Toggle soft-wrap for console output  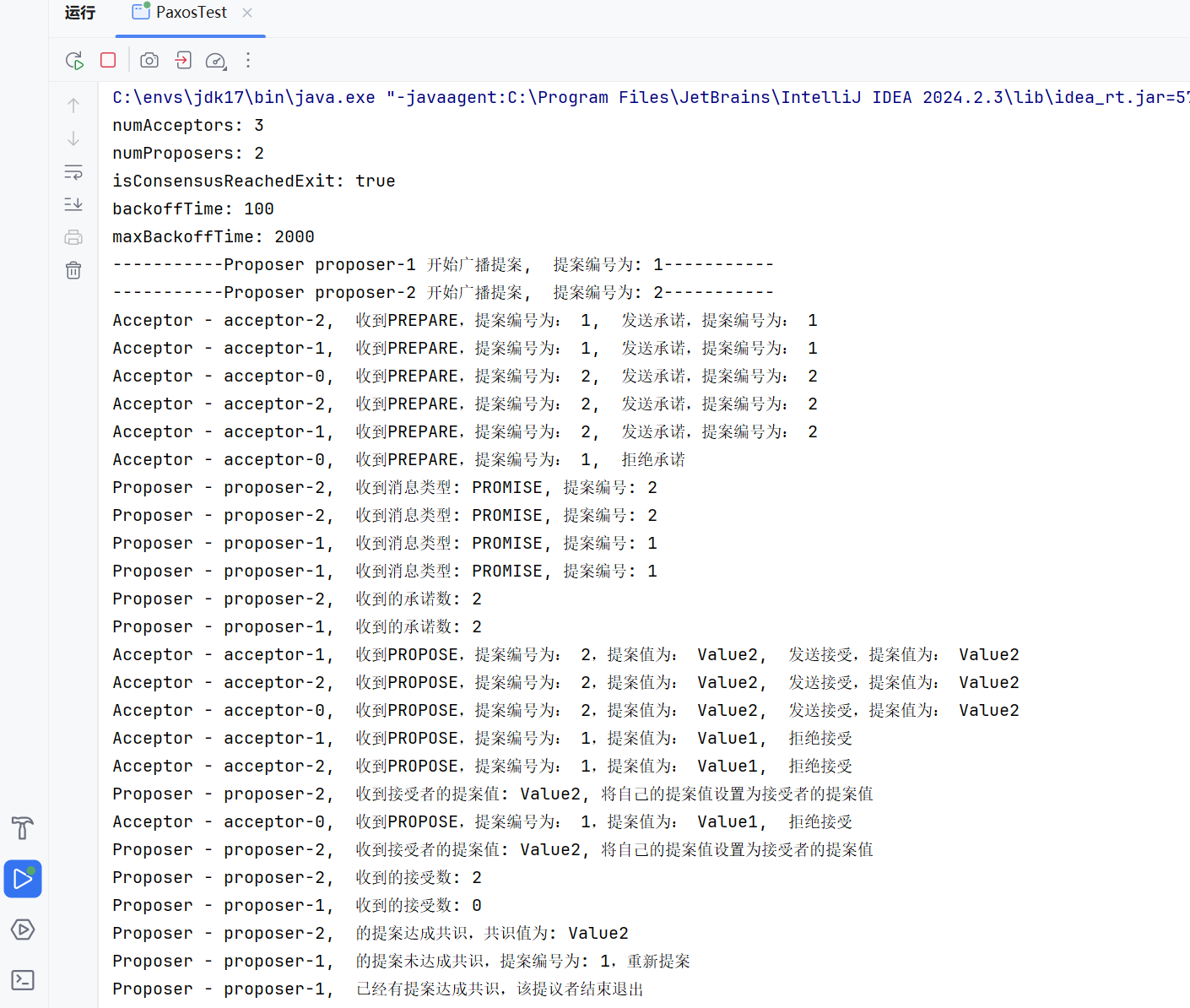[73, 172]
